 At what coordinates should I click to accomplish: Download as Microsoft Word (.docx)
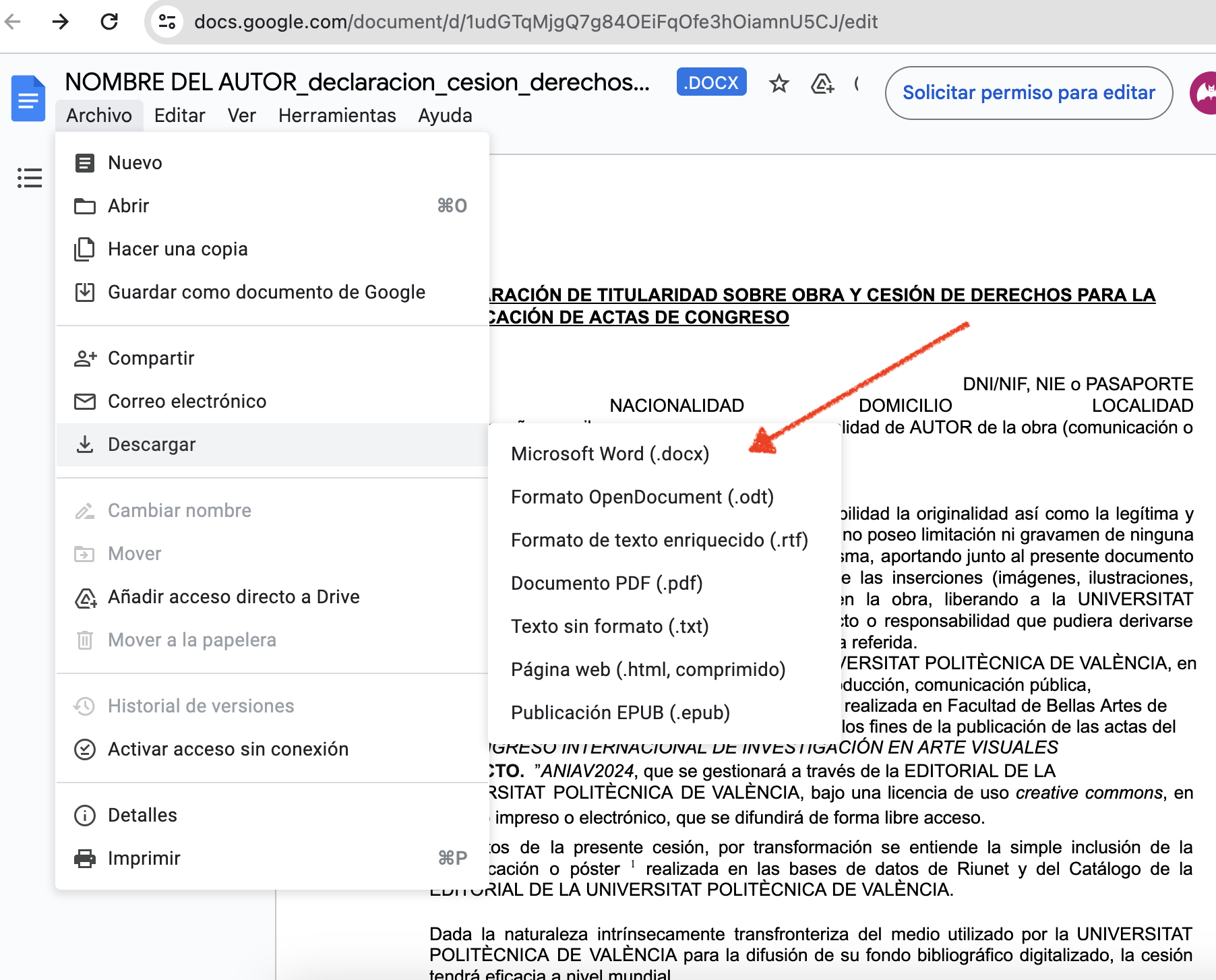pos(665,454)
